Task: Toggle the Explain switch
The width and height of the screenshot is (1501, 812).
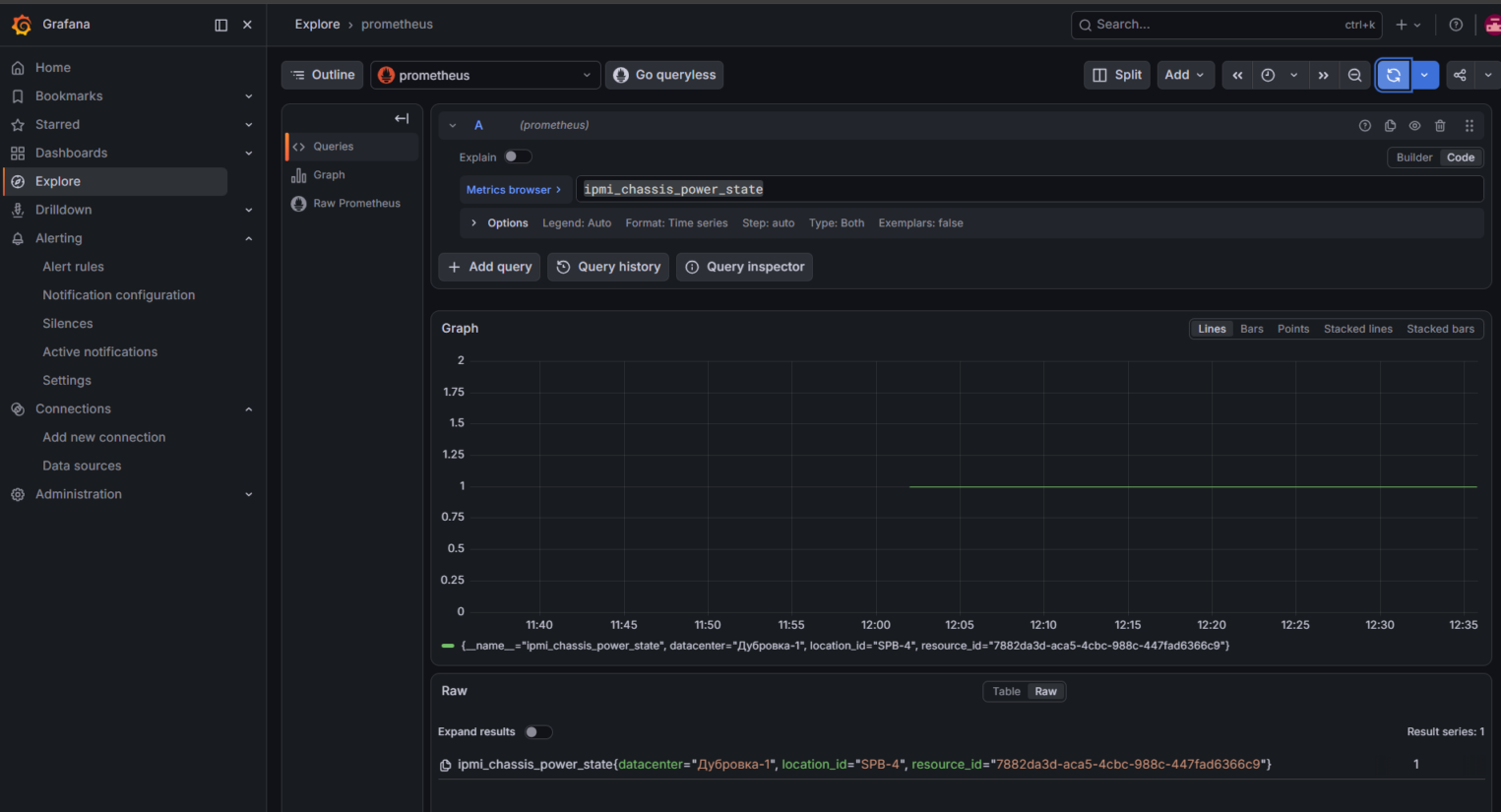Action: point(518,156)
